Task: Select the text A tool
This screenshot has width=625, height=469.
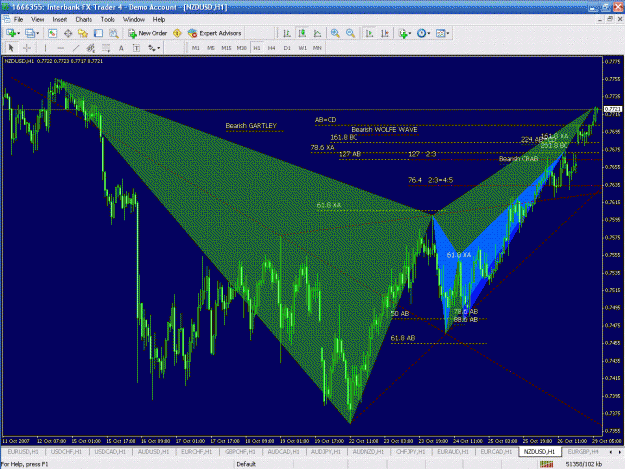Action: click(121, 48)
